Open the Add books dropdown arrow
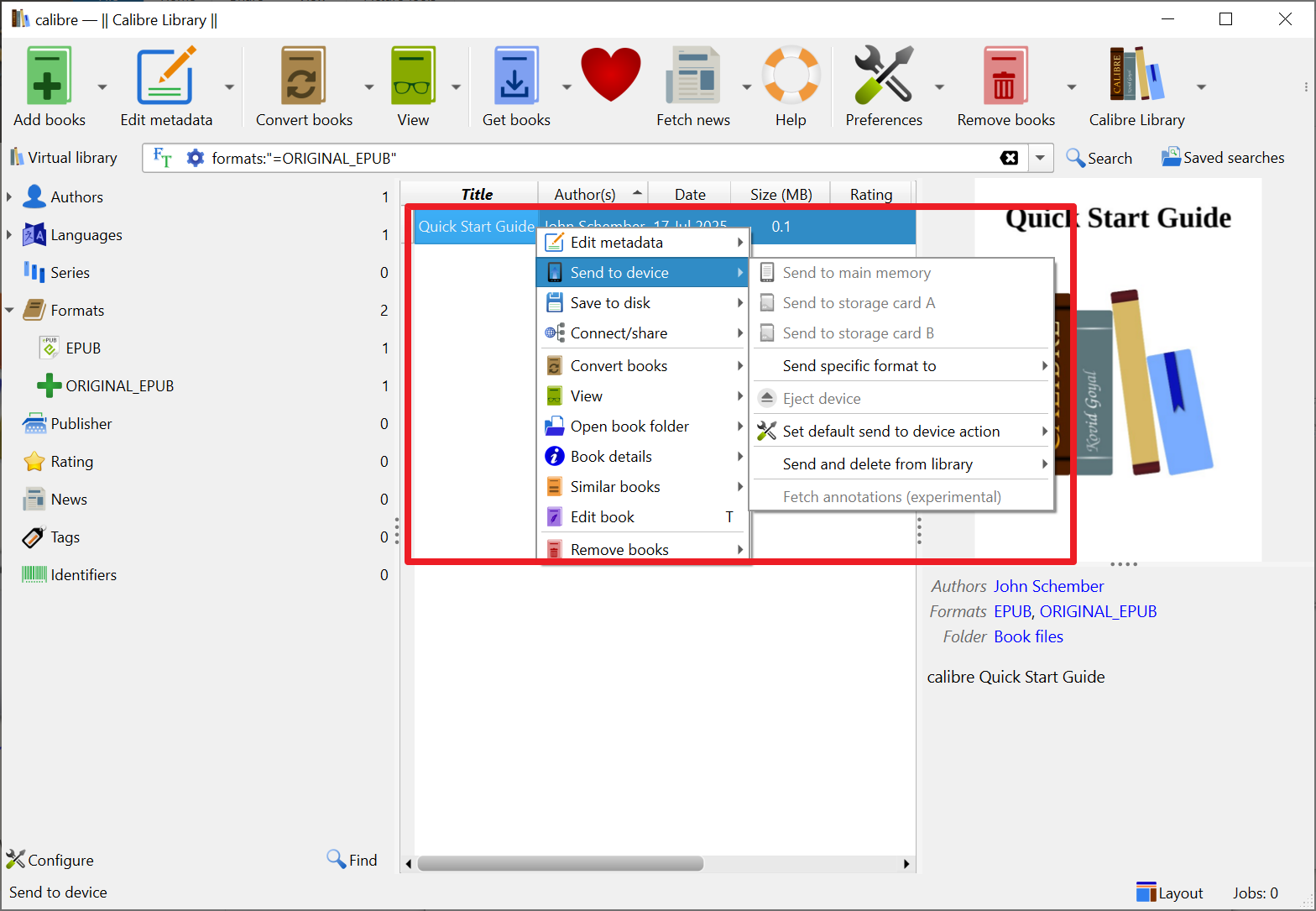This screenshot has width=1316, height=911. [x=102, y=86]
